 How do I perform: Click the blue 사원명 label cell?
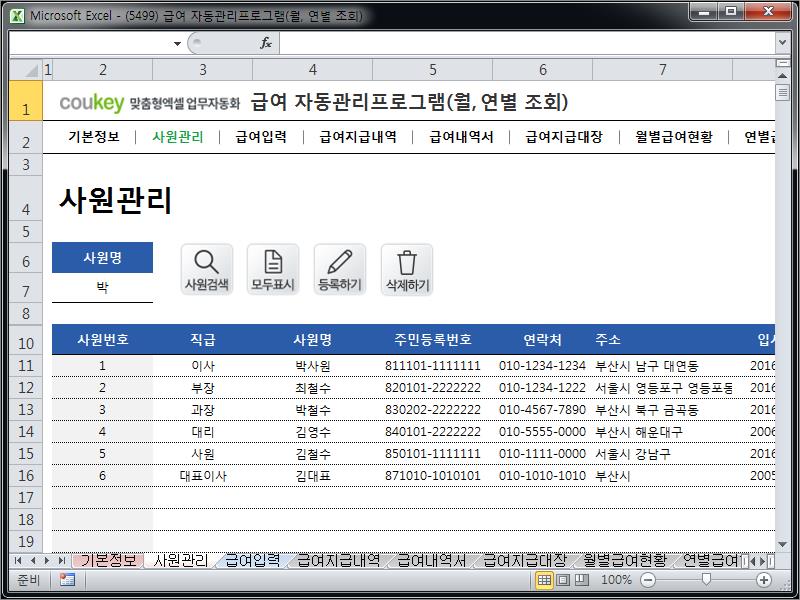[102, 258]
